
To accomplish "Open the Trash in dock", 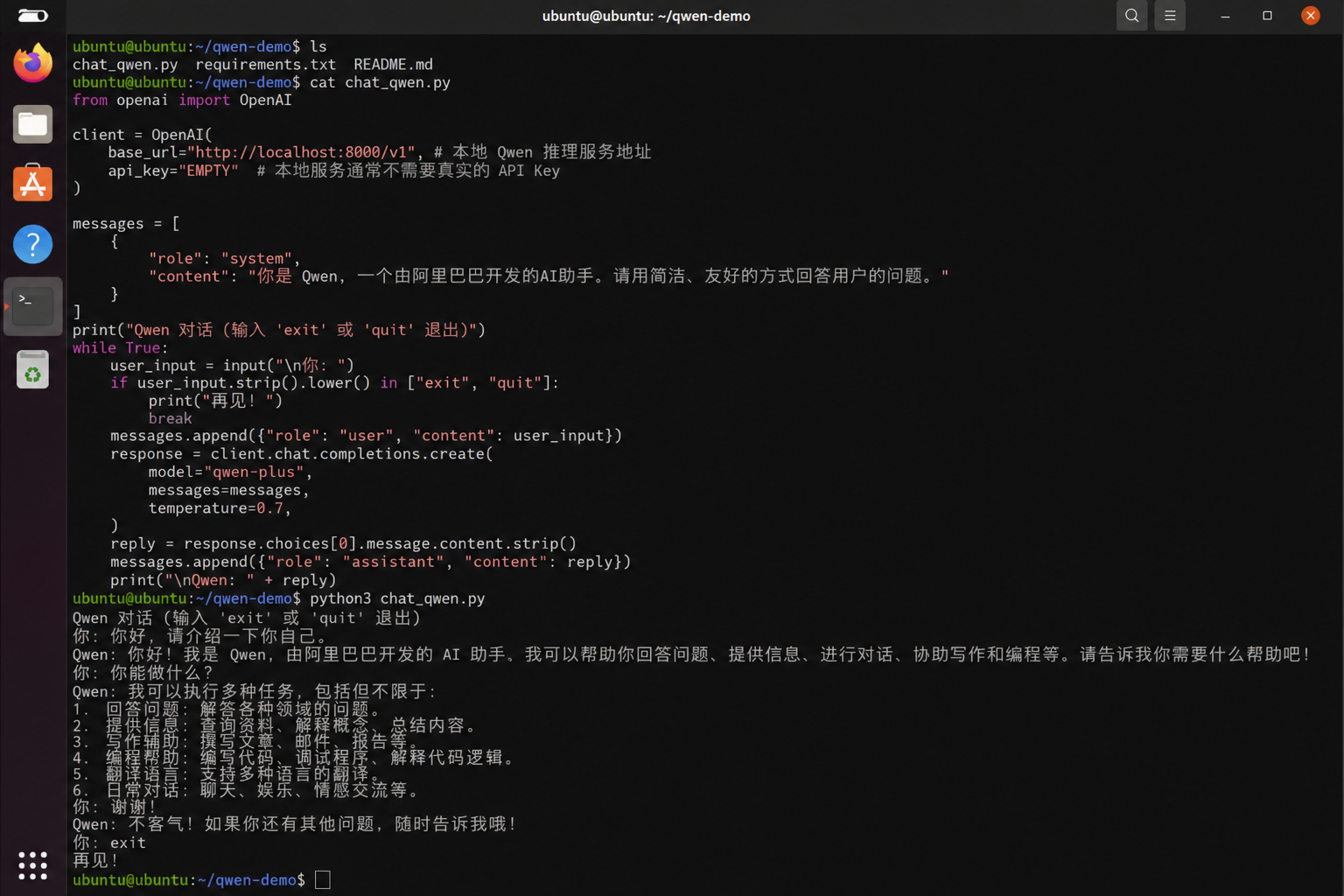I will pyautogui.click(x=33, y=369).
